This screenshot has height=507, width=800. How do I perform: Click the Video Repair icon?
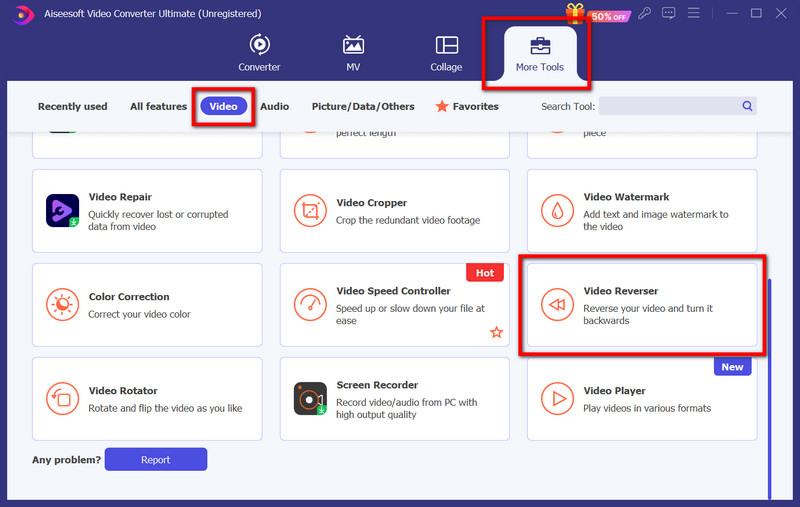[62, 211]
